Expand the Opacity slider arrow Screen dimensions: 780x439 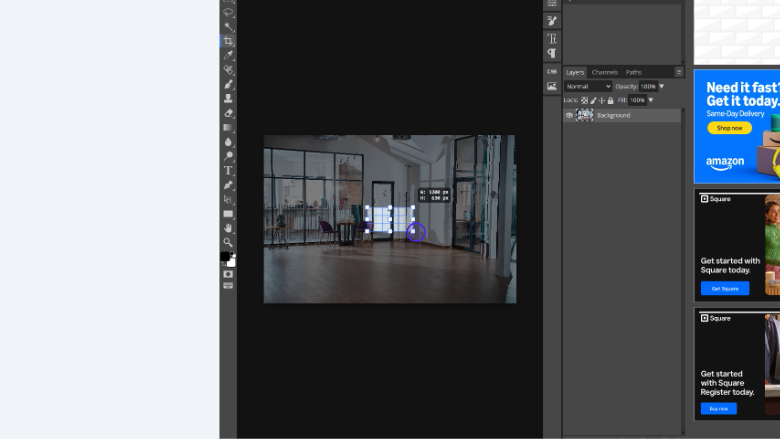tap(661, 86)
